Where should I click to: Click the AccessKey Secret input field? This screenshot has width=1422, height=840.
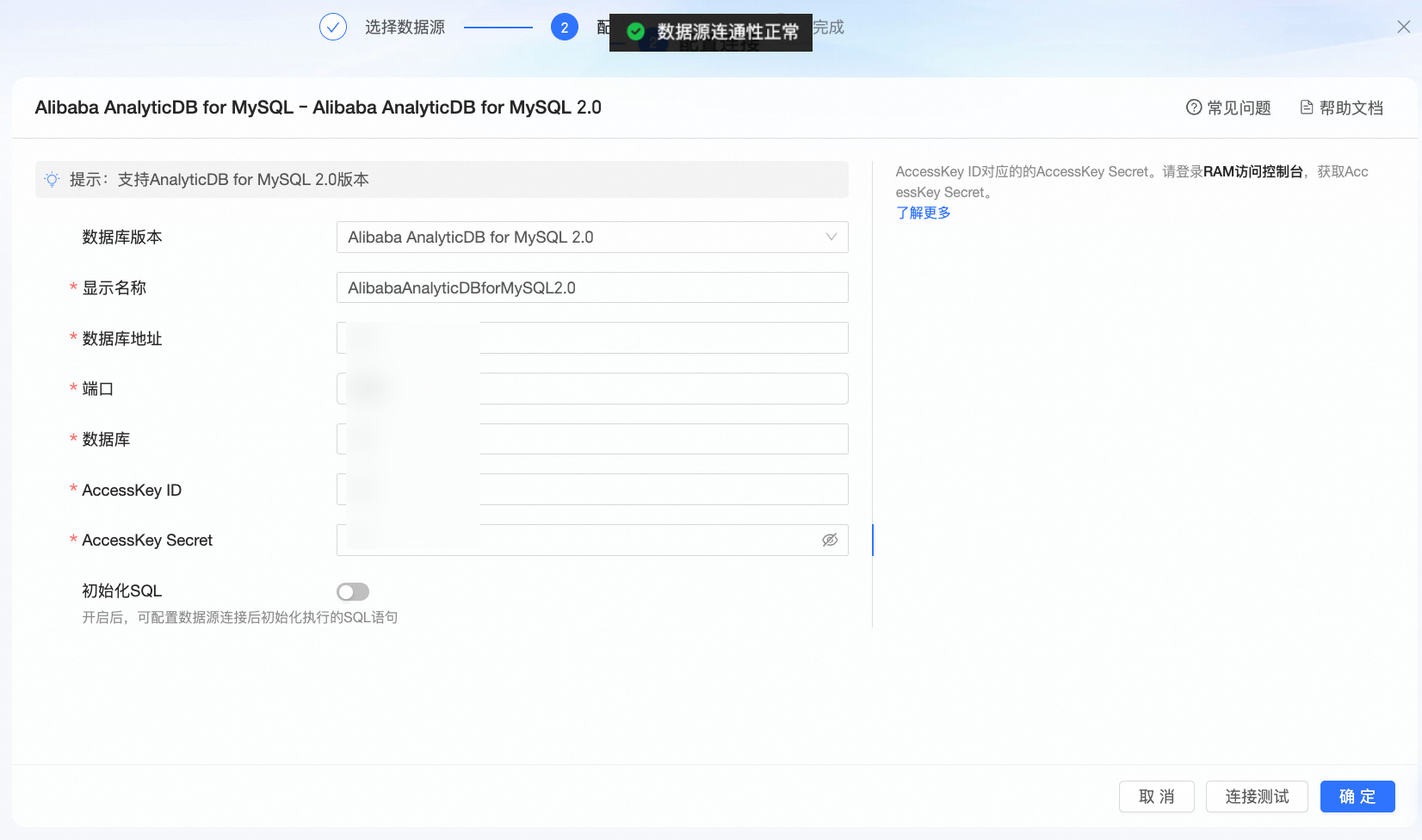pos(592,540)
